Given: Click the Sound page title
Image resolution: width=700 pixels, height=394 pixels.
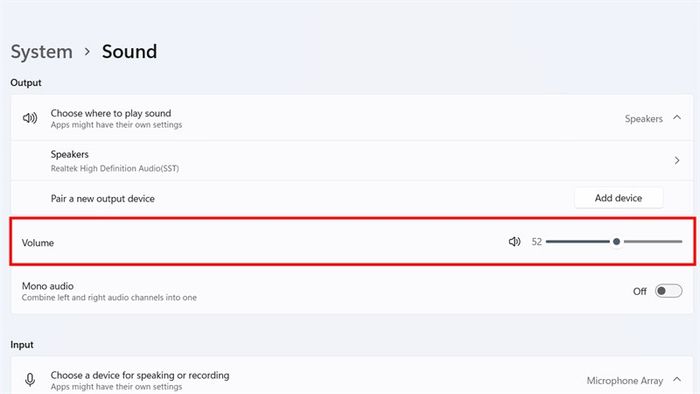Looking at the screenshot, I should (129, 52).
